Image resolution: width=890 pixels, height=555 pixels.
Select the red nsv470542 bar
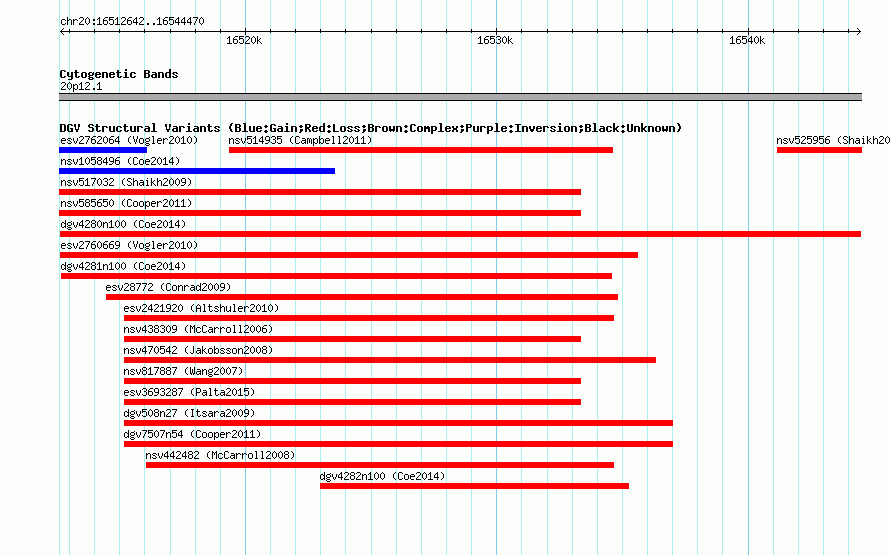point(390,360)
